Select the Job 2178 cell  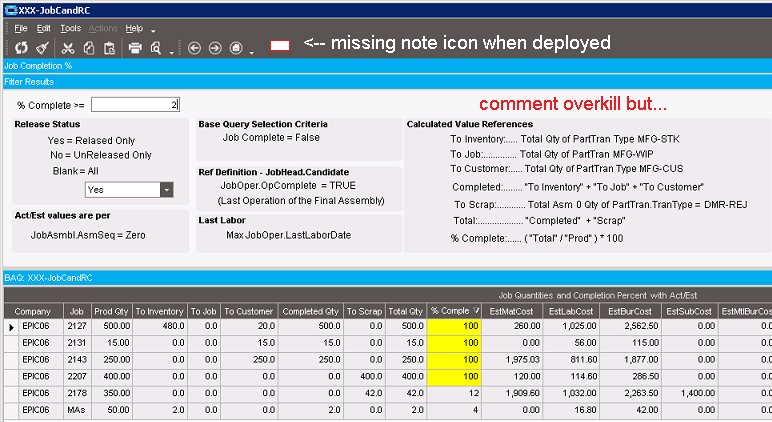(x=77, y=393)
